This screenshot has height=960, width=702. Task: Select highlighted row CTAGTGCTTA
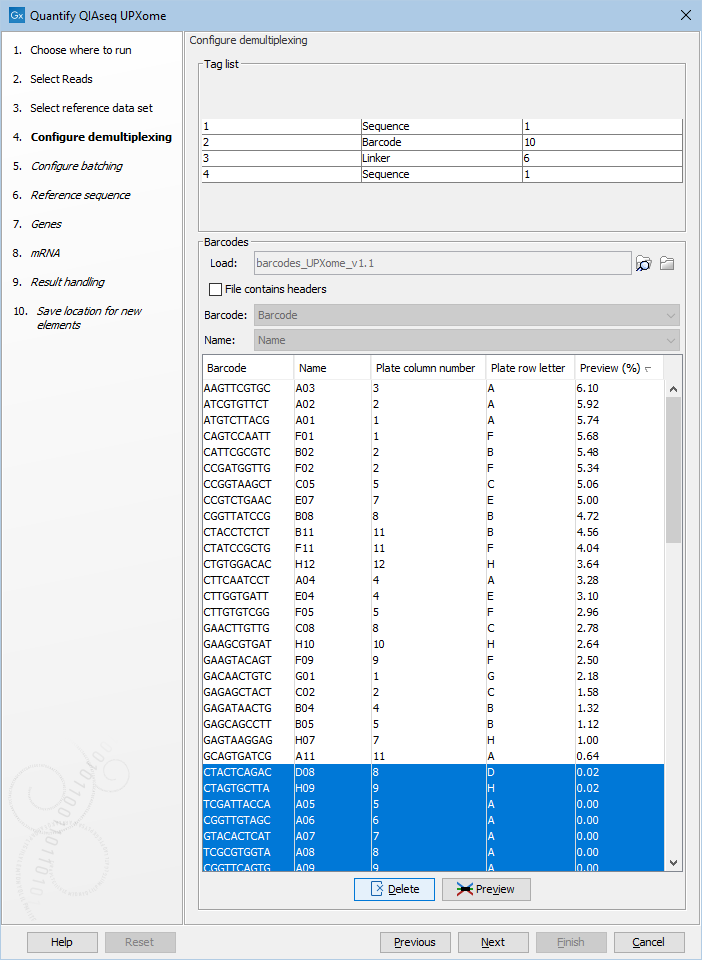(433, 787)
